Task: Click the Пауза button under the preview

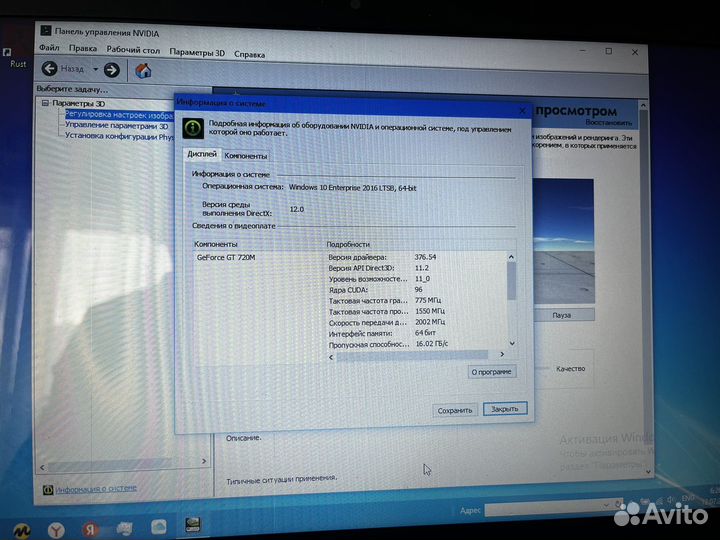Action: (x=562, y=315)
